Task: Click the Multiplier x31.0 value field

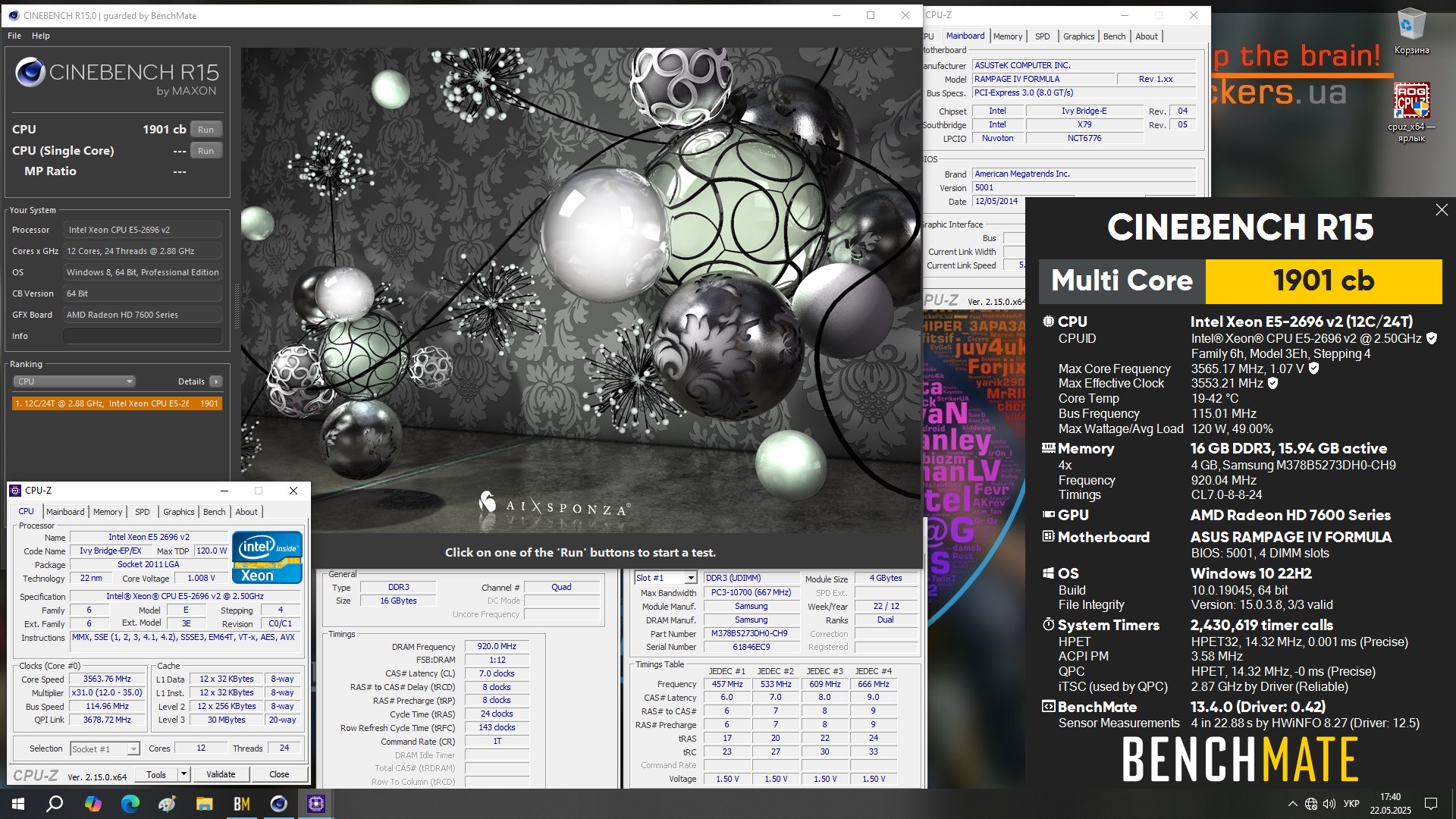Action: click(x=107, y=693)
